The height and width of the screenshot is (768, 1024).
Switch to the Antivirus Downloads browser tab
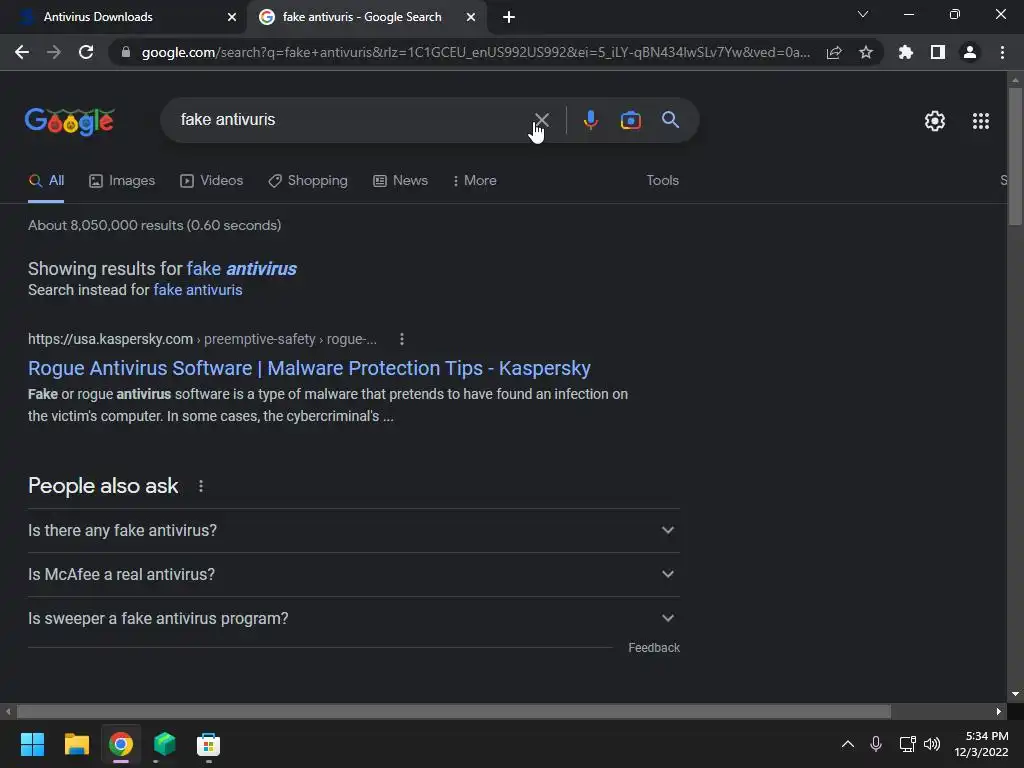[122, 17]
